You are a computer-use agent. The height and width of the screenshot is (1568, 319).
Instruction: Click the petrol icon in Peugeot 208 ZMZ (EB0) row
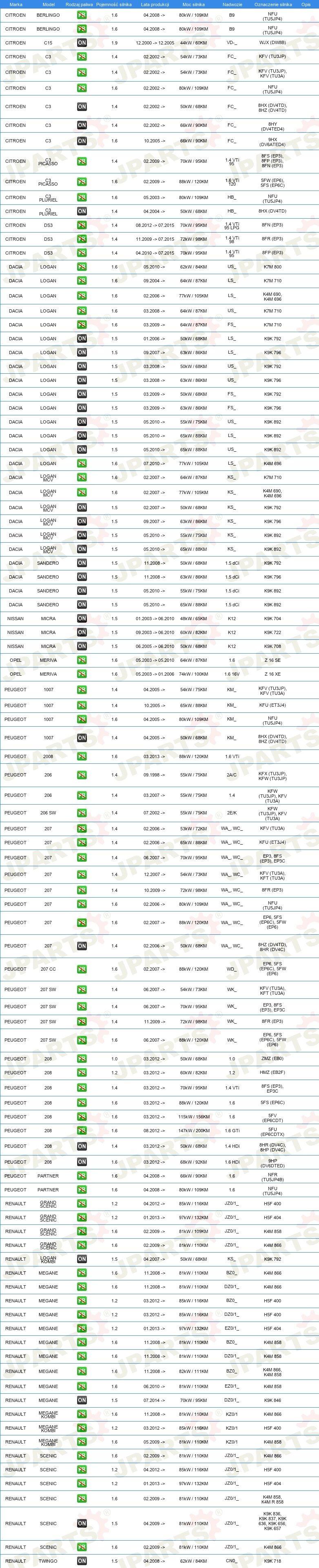click(82, 1058)
